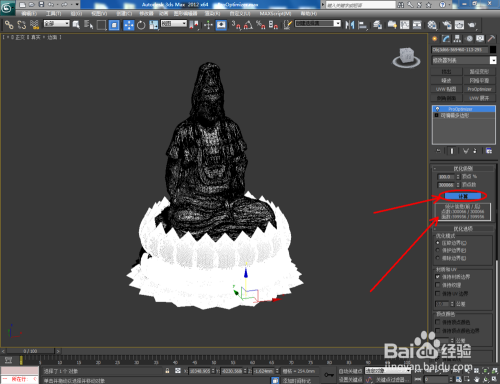500x384 pixels.
Task: Open the key filter selected-object dropdown
Action: [388, 371]
